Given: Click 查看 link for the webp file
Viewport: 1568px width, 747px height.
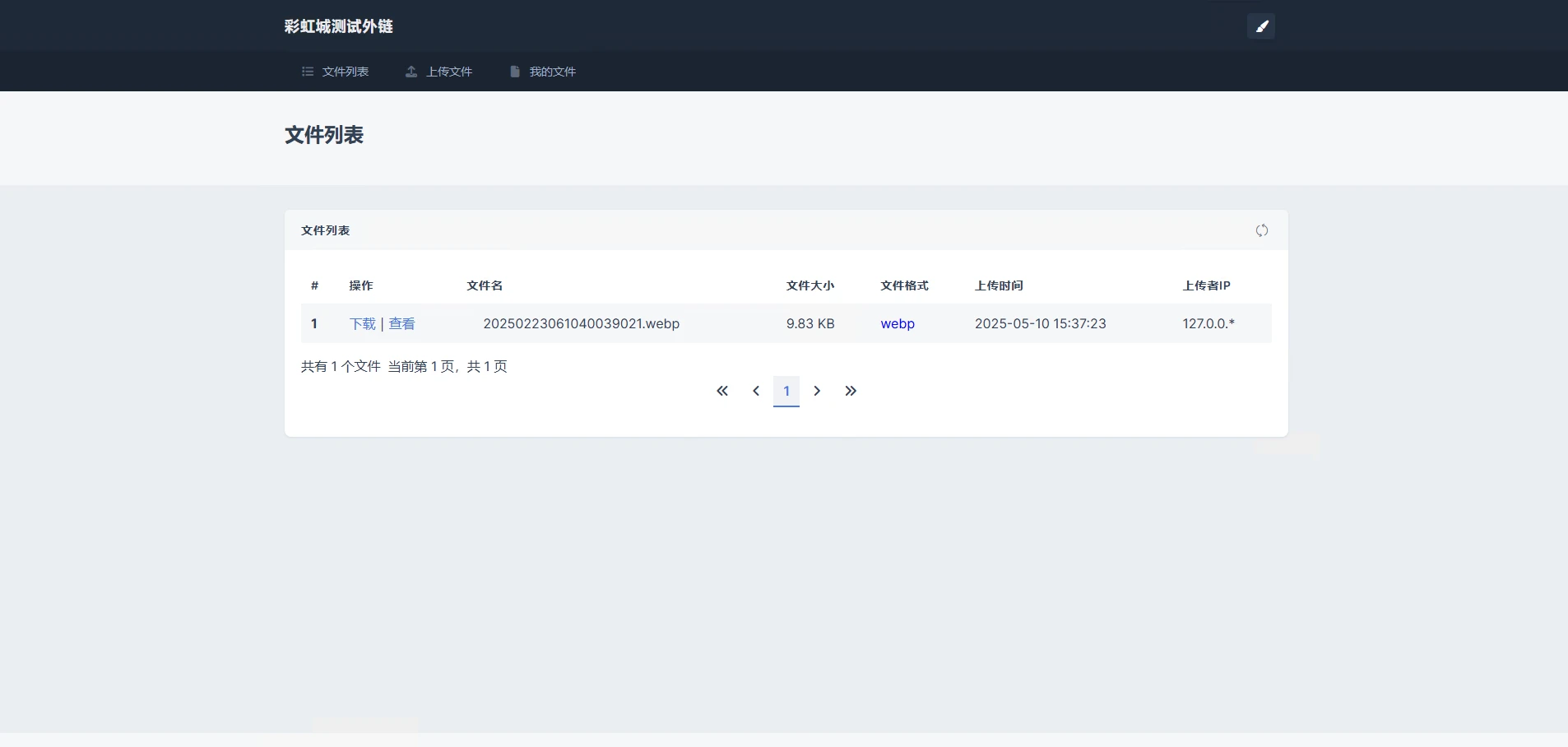Looking at the screenshot, I should click(401, 324).
